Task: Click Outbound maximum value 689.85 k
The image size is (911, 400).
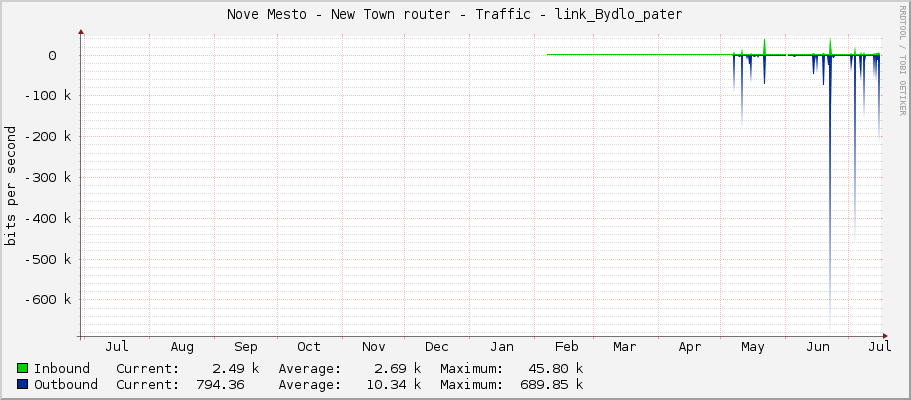Action: (x=552, y=384)
